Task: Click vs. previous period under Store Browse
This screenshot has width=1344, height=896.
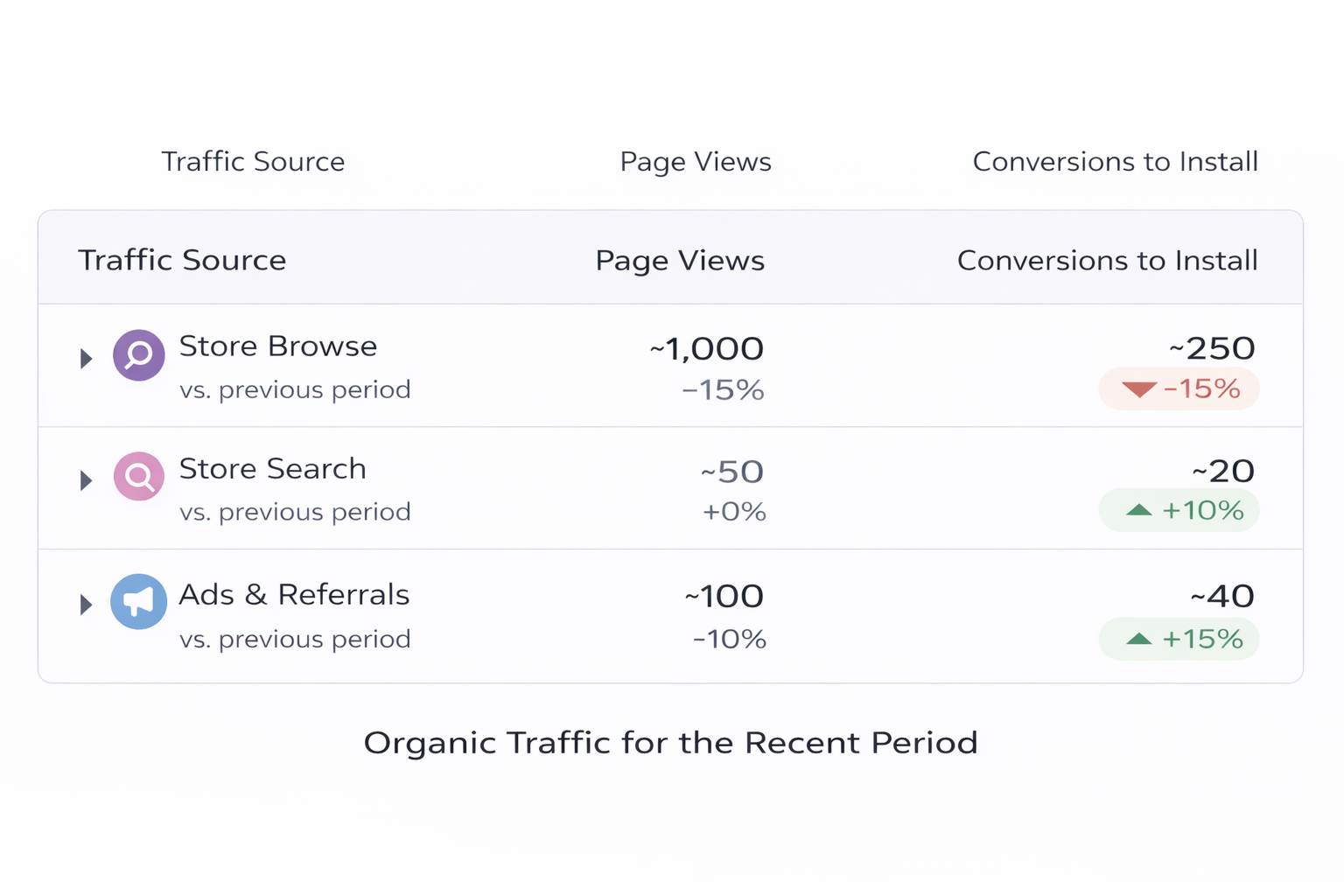Action: point(295,389)
